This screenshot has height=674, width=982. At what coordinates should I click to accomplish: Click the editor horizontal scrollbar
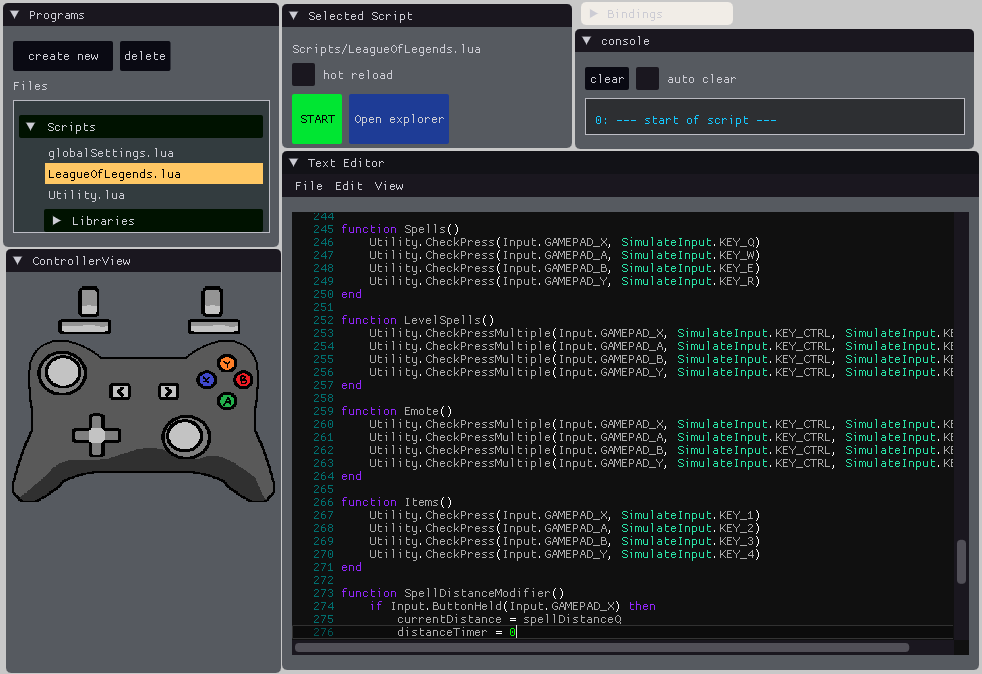point(602,647)
